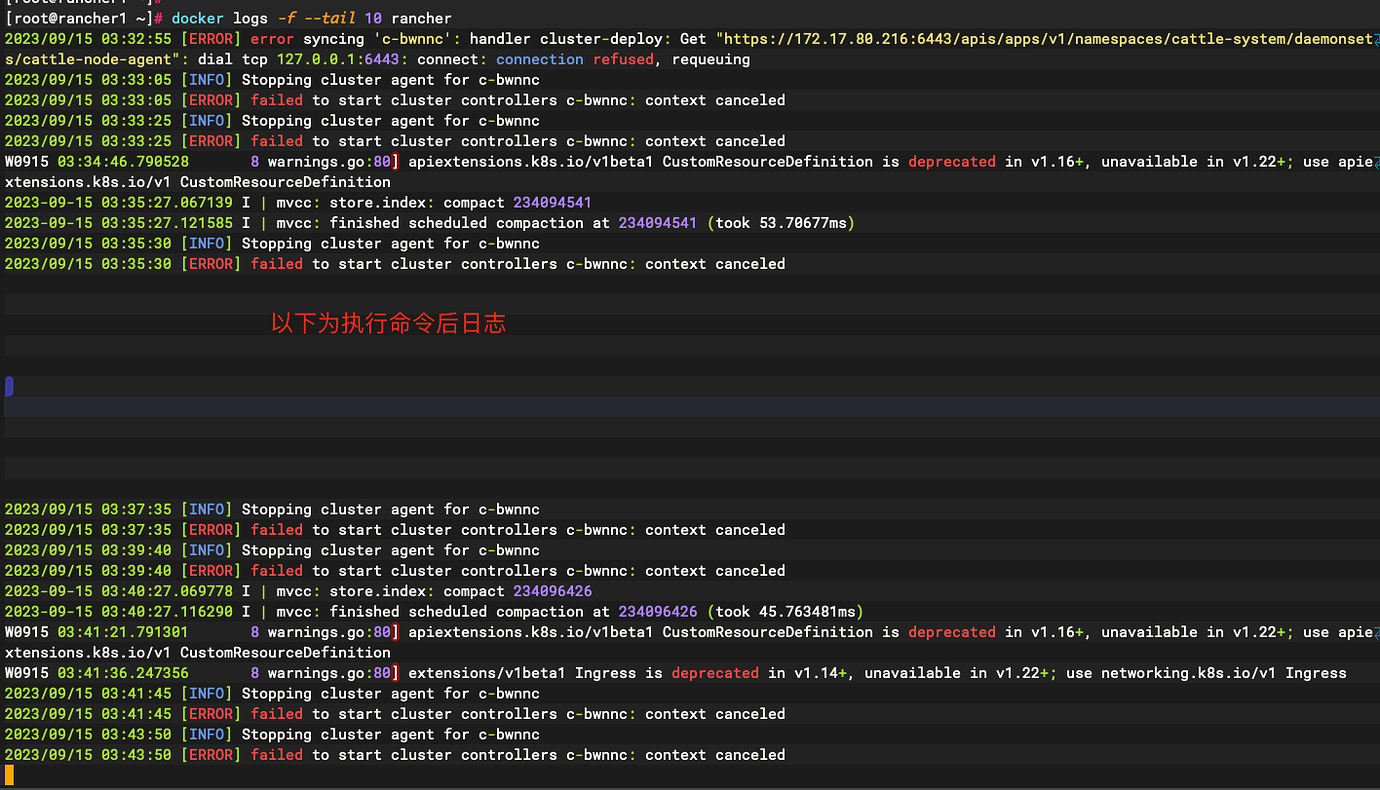Click the [ERROR] tag on the 03:32:55 line
Viewport: 1380px width, 790px height.
pos(211,39)
